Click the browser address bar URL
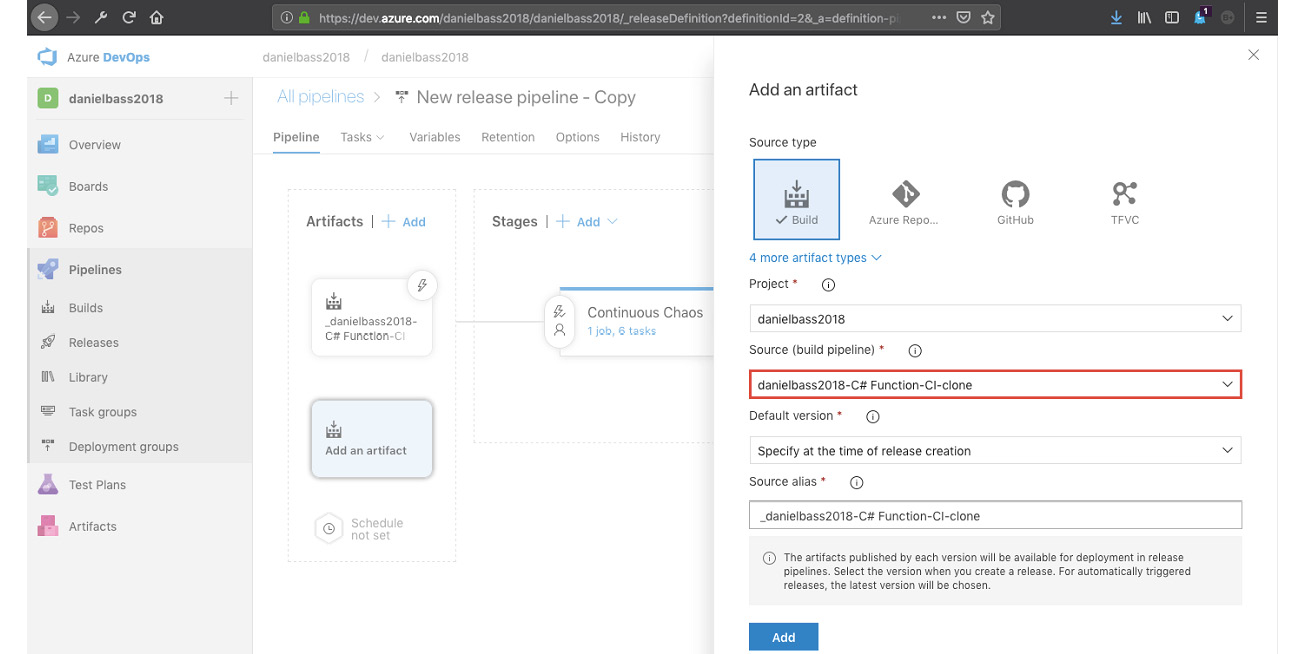Image resolution: width=1305 pixels, height=654 pixels. tap(610, 17)
